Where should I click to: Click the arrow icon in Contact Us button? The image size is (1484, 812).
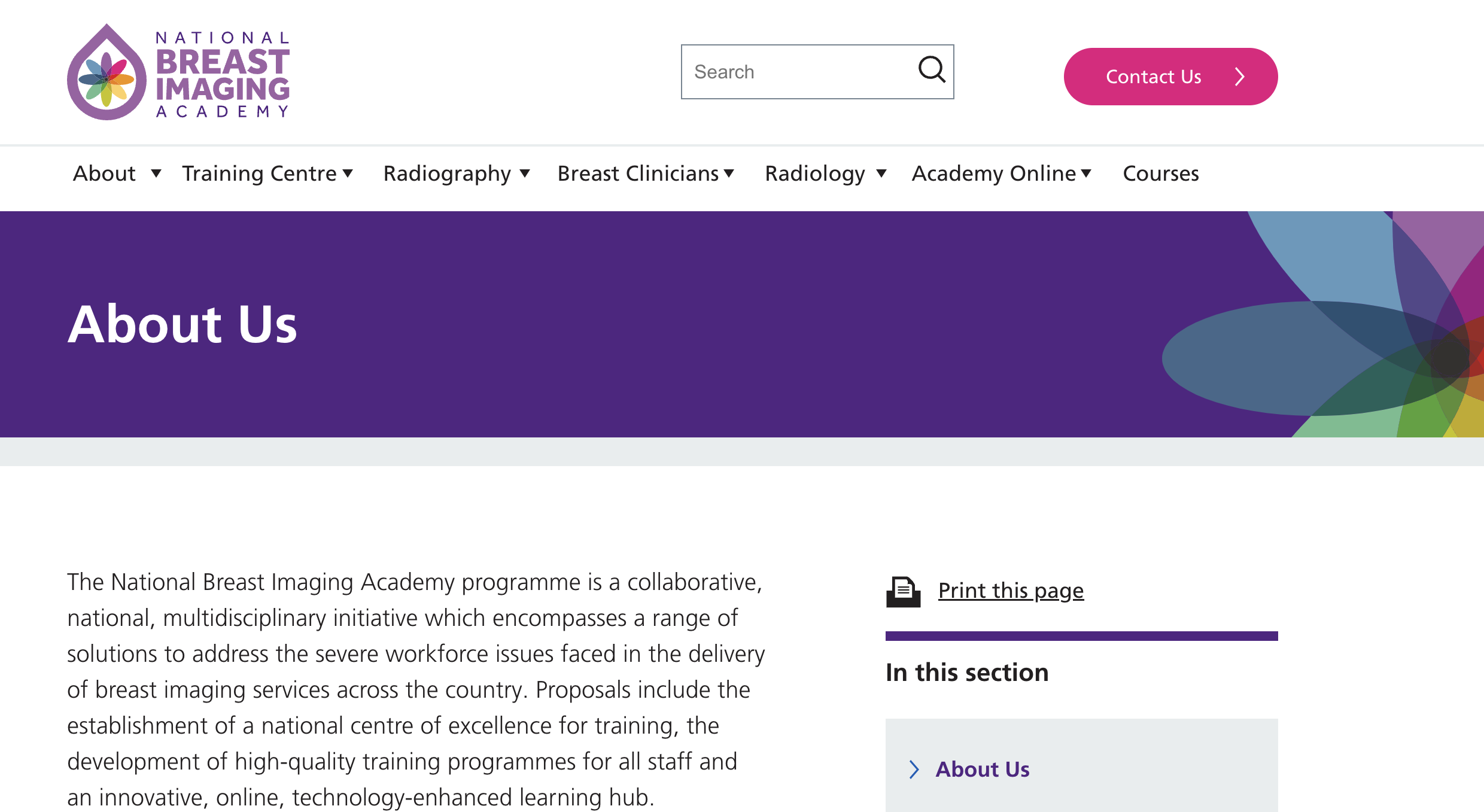click(1240, 77)
